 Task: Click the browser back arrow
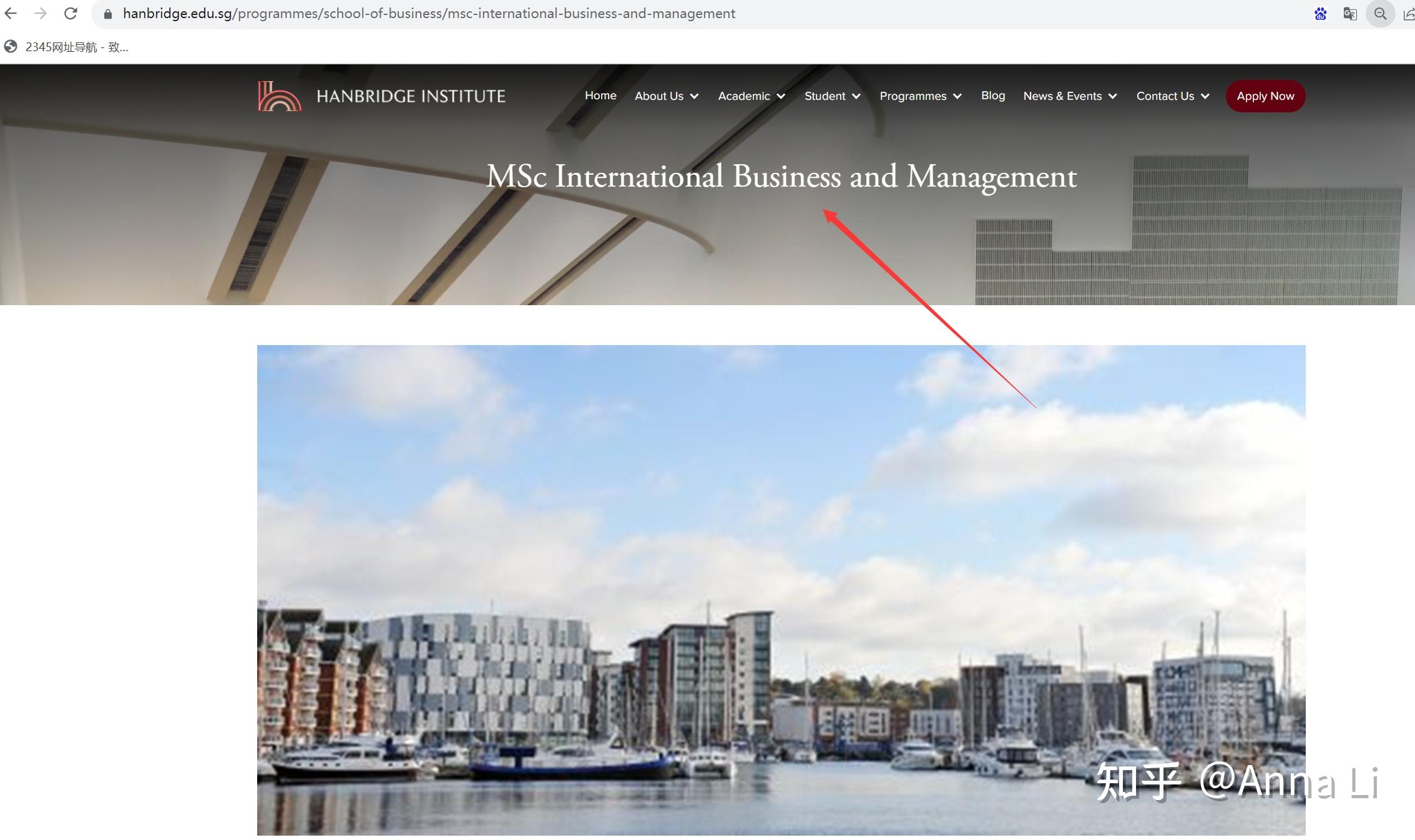point(11,14)
